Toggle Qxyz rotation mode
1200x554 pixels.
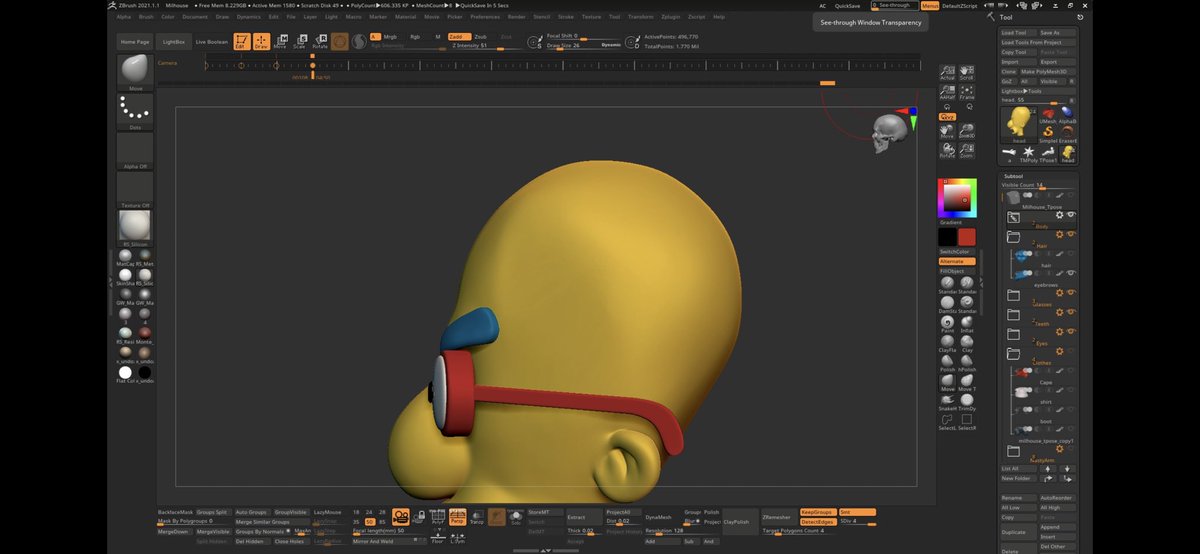click(x=947, y=117)
